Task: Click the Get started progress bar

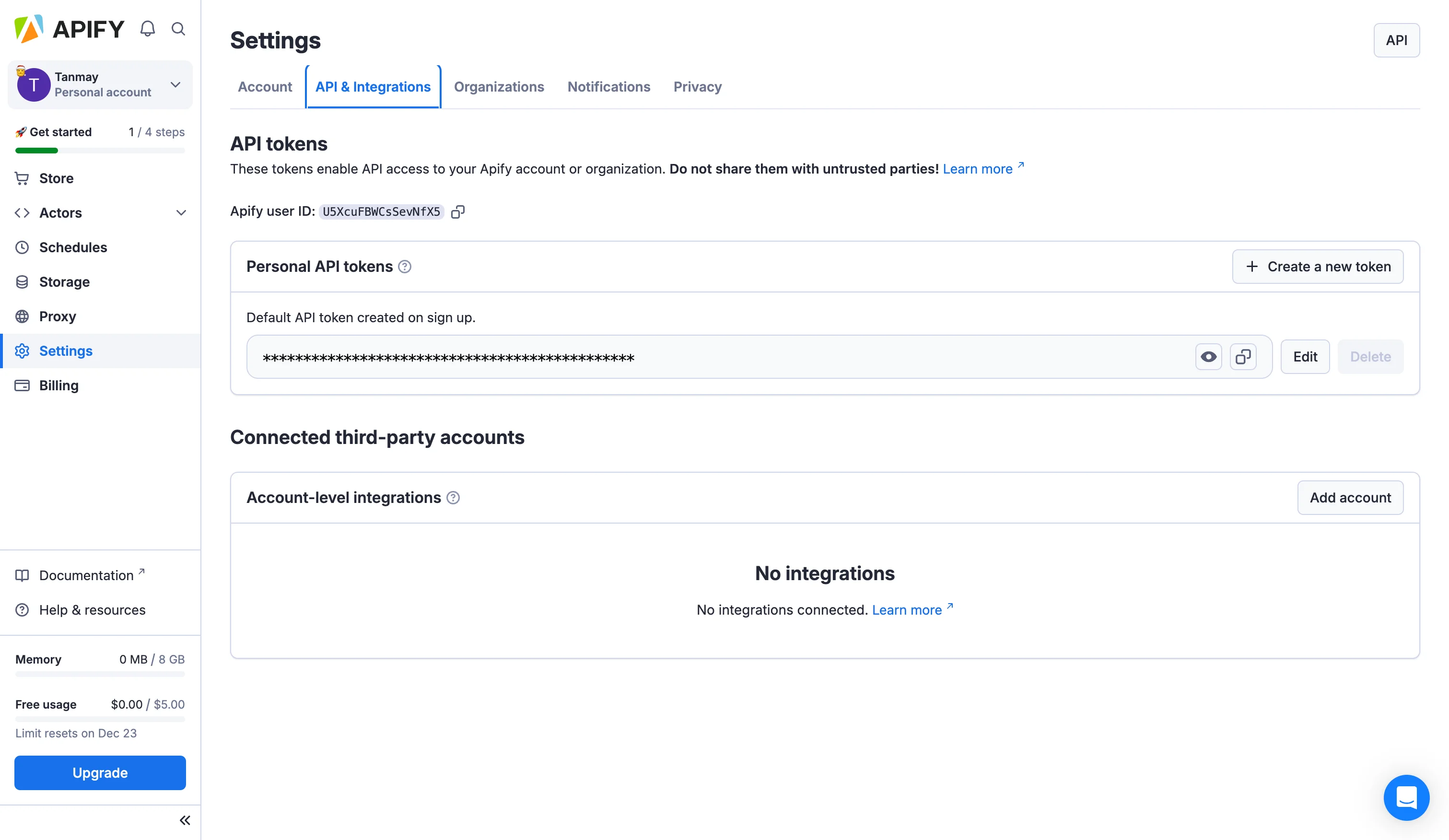Action: pyautogui.click(x=100, y=151)
